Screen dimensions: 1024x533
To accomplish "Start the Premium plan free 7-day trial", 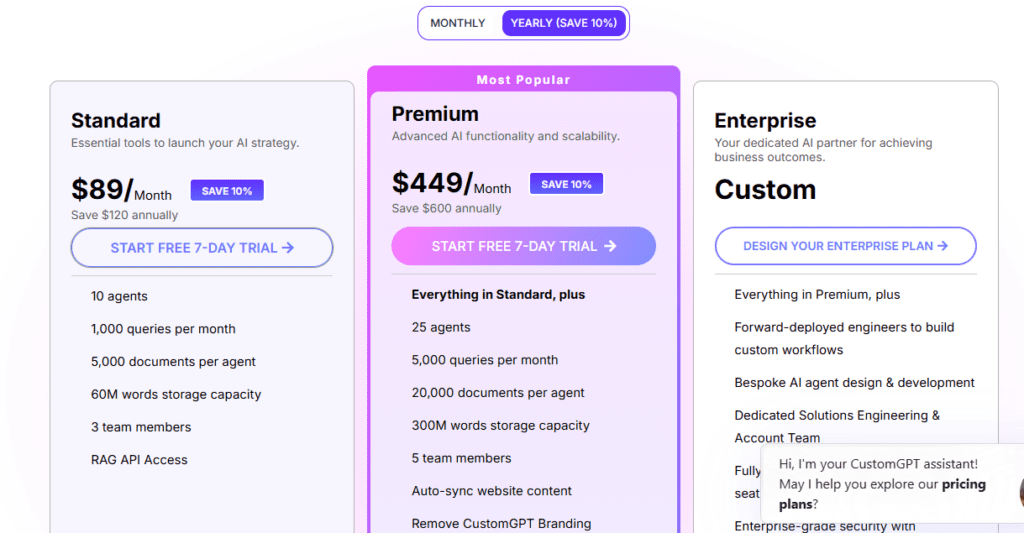I will [x=523, y=246].
